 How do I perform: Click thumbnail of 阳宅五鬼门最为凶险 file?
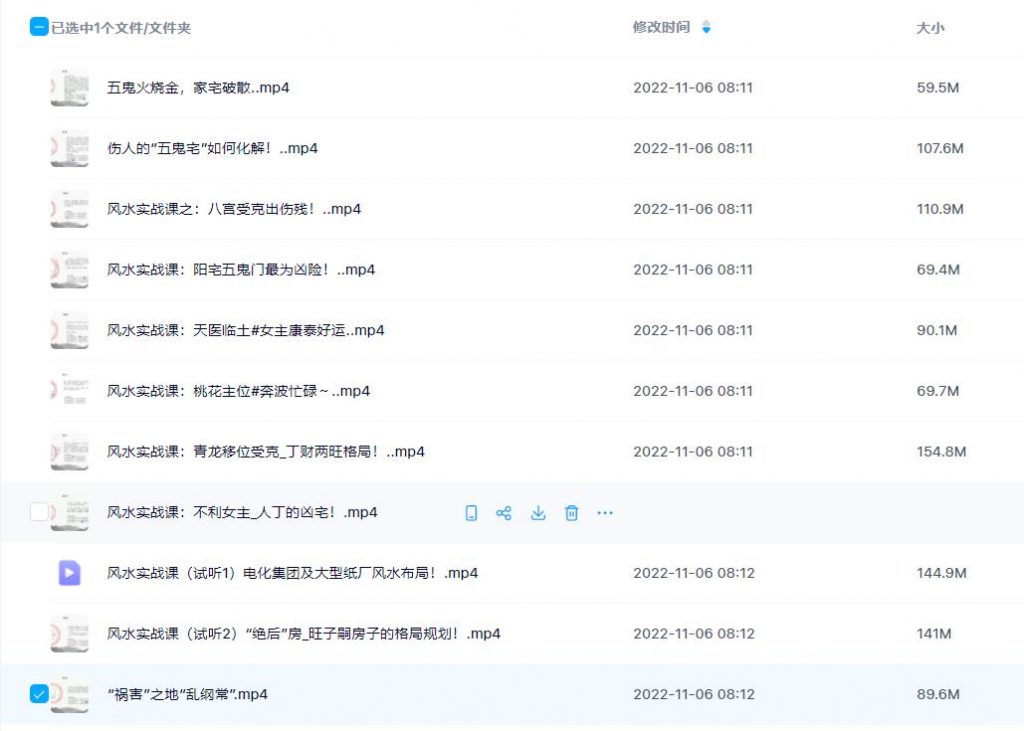tap(69, 270)
